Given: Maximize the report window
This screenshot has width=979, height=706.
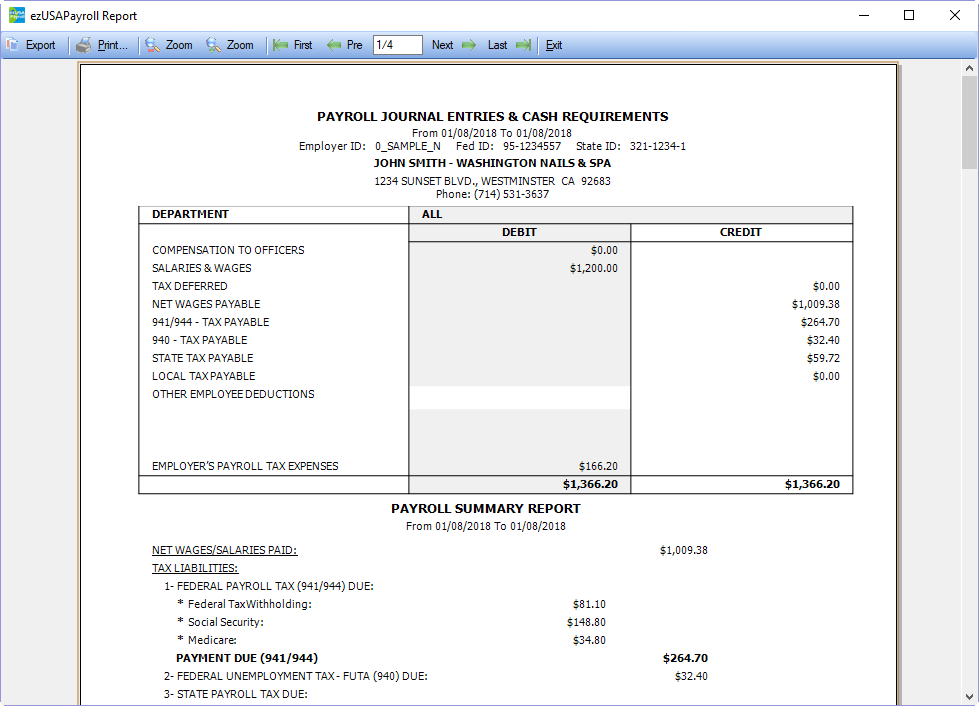Looking at the screenshot, I should pos(909,16).
